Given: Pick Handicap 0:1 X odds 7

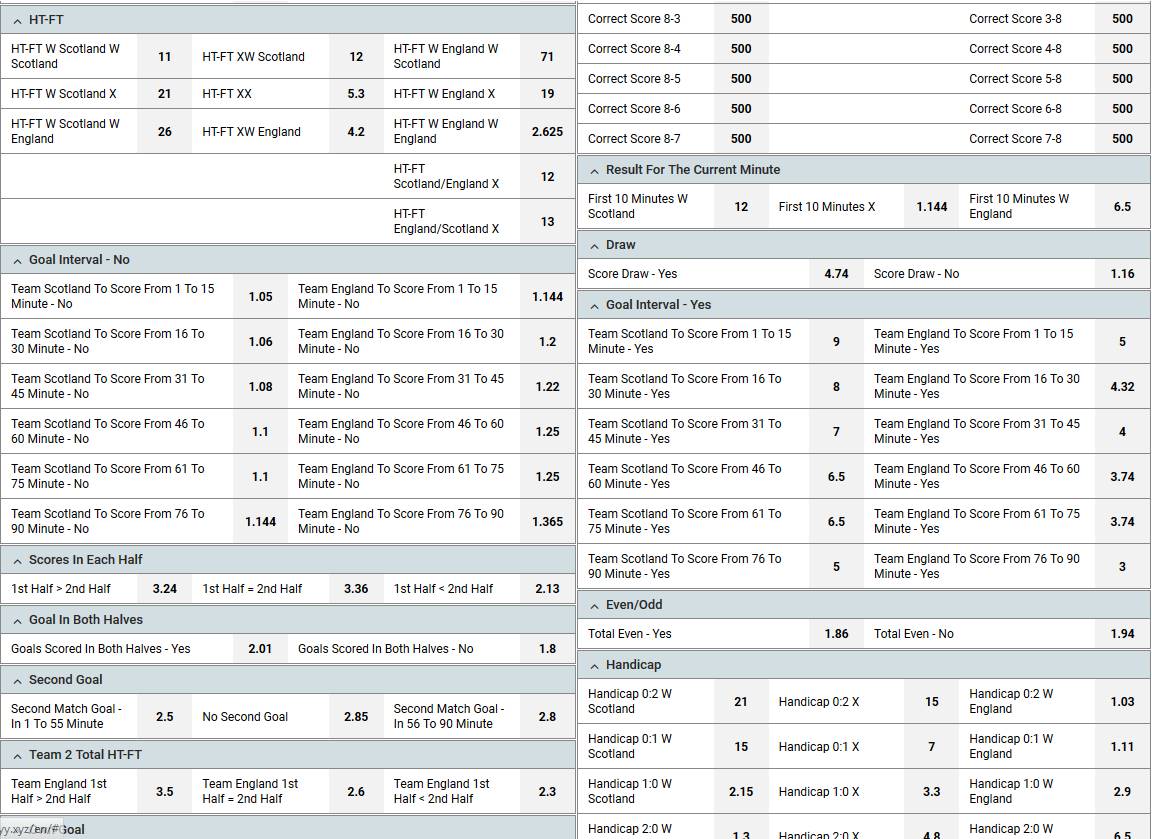Looking at the screenshot, I should click(x=932, y=746).
